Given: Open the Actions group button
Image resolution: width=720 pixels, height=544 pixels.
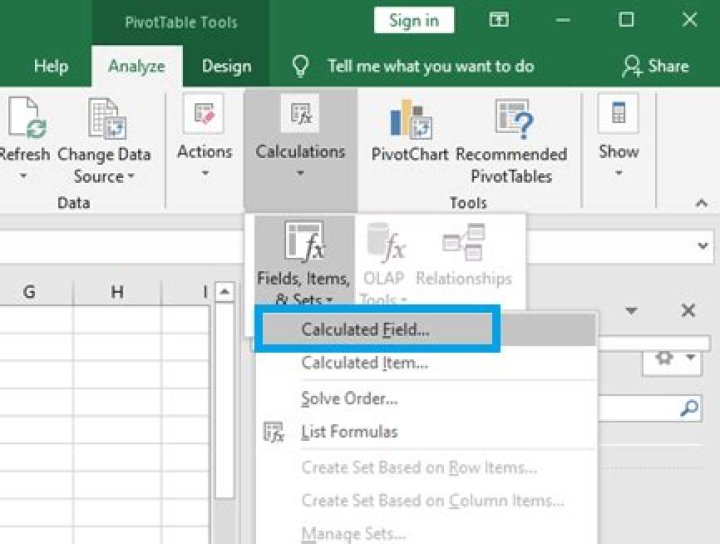Looking at the screenshot, I should (x=204, y=135).
